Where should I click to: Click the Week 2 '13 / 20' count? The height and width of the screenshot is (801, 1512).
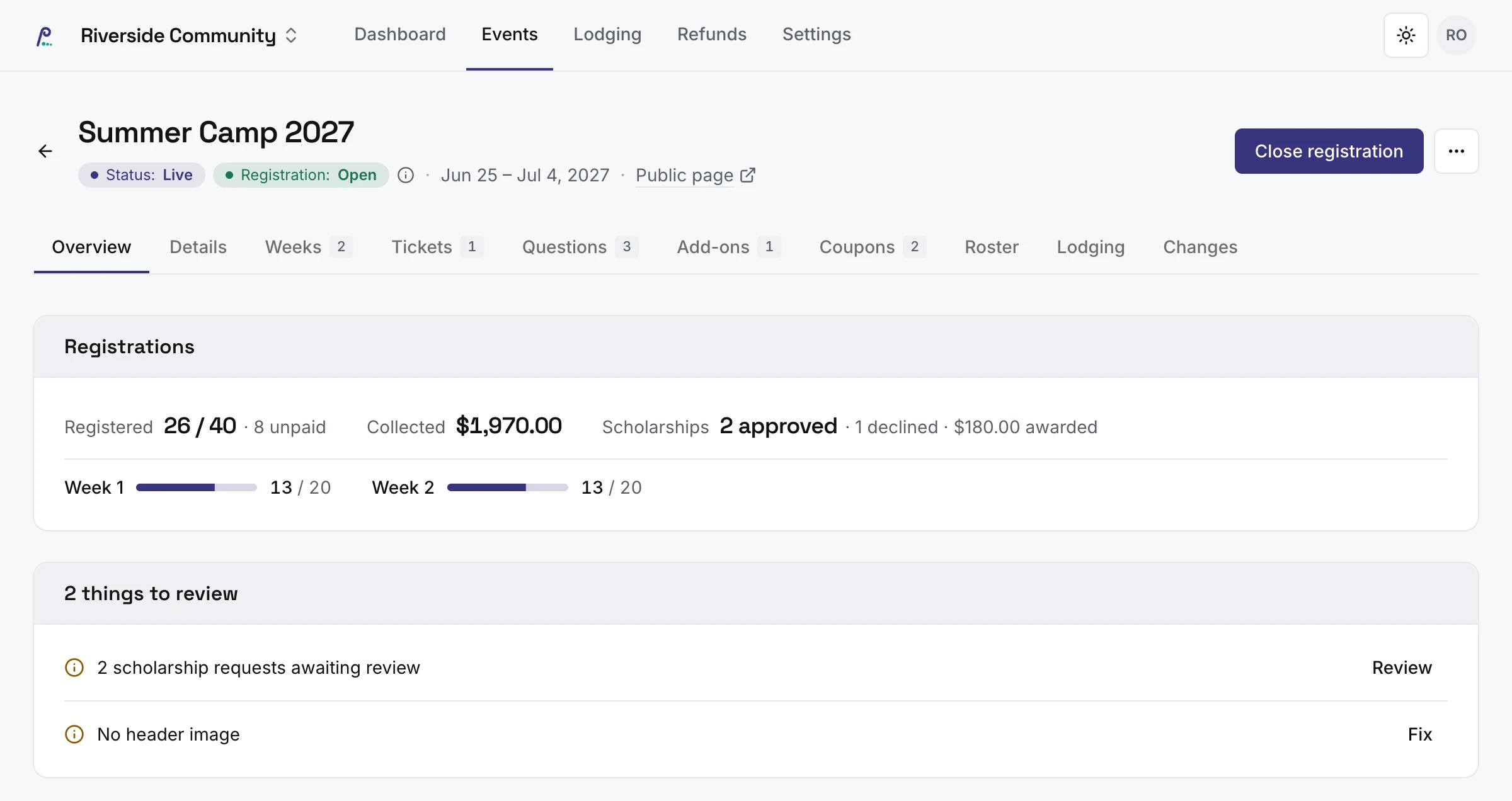tap(612, 487)
